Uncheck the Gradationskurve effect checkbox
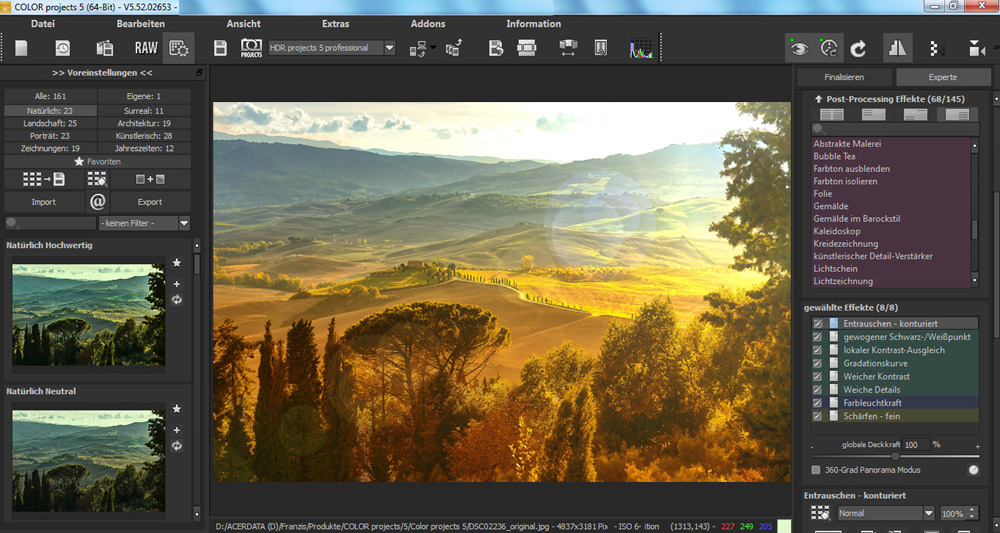This screenshot has width=1000, height=533. pyautogui.click(x=818, y=363)
